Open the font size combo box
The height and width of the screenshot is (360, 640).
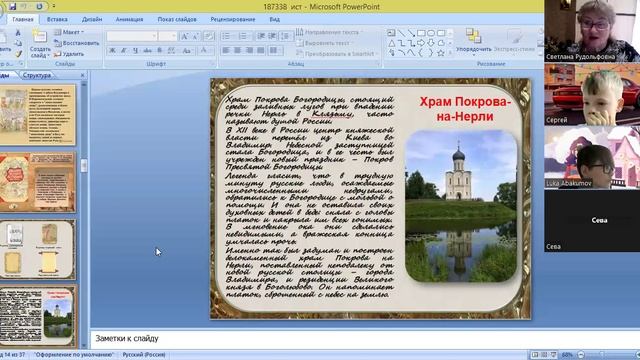(168, 36)
